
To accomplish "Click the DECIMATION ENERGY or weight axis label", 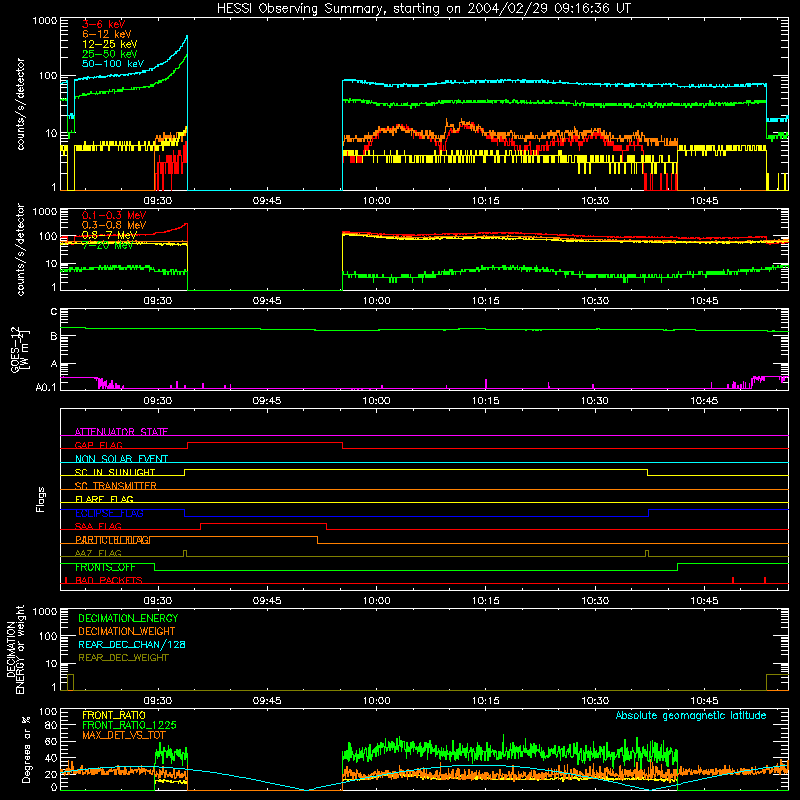I will pyautogui.click(x=15, y=649).
